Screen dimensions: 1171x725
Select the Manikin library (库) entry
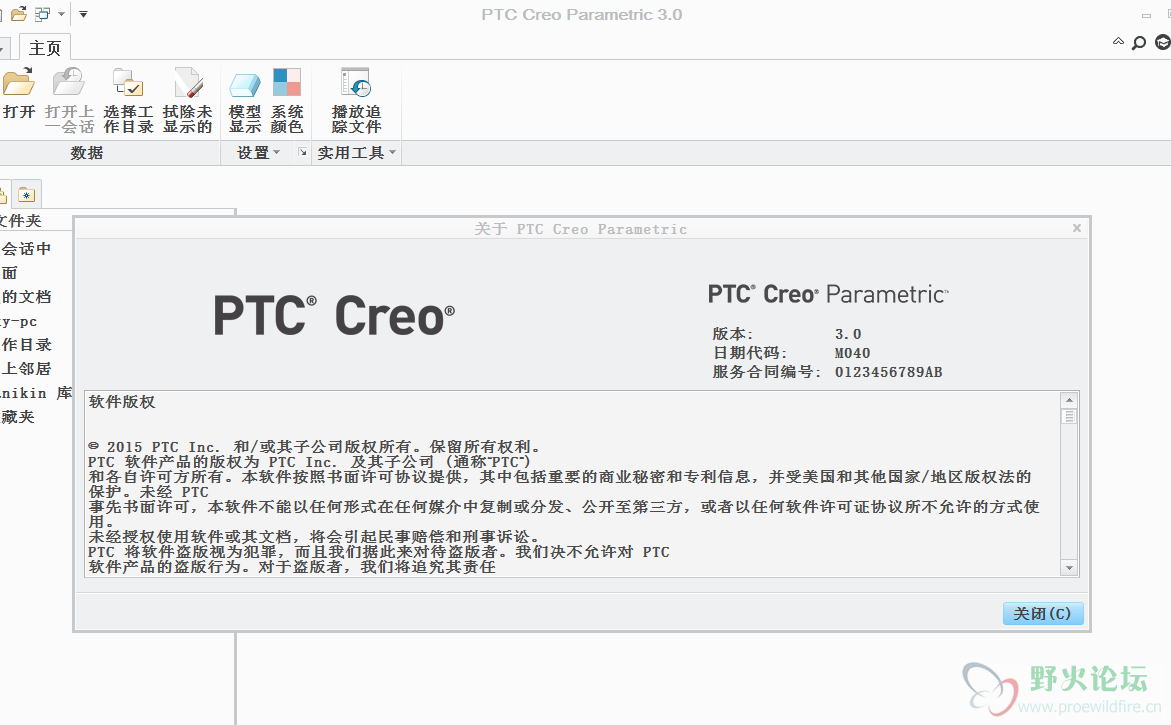[36, 393]
